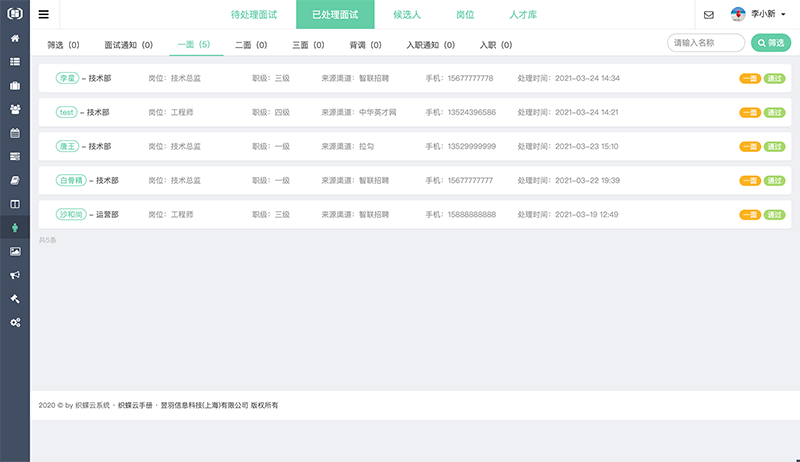
Task: Click 来源渠道 拉勾 text
Action: [347, 146]
